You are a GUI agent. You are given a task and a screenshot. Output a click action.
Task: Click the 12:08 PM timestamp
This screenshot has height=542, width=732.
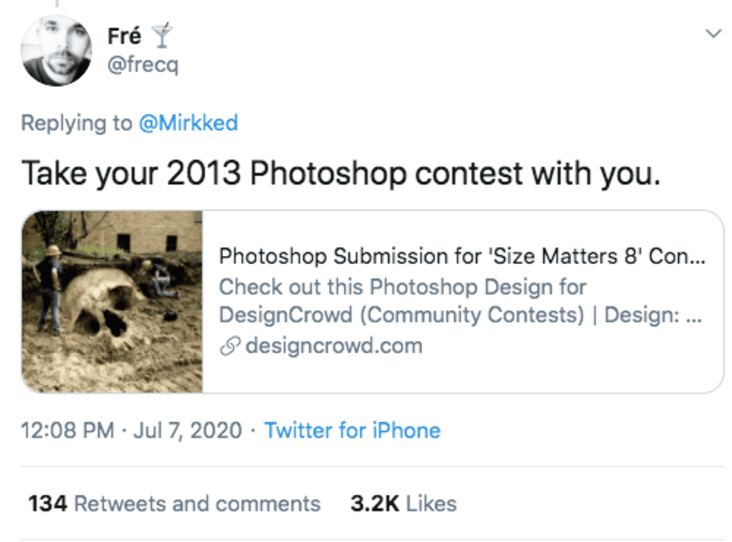(68, 430)
